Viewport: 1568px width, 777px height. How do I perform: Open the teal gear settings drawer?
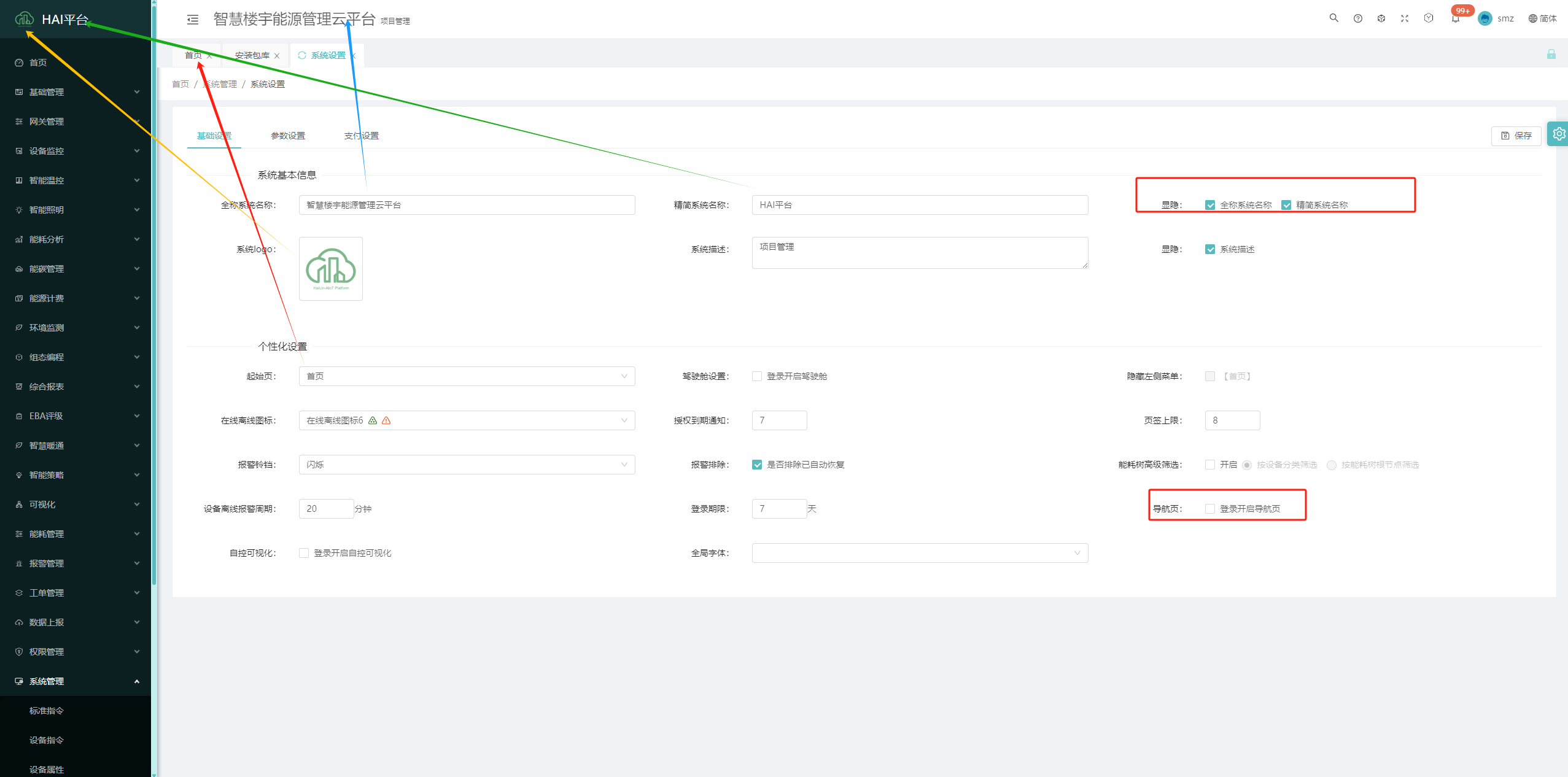(1559, 134)
